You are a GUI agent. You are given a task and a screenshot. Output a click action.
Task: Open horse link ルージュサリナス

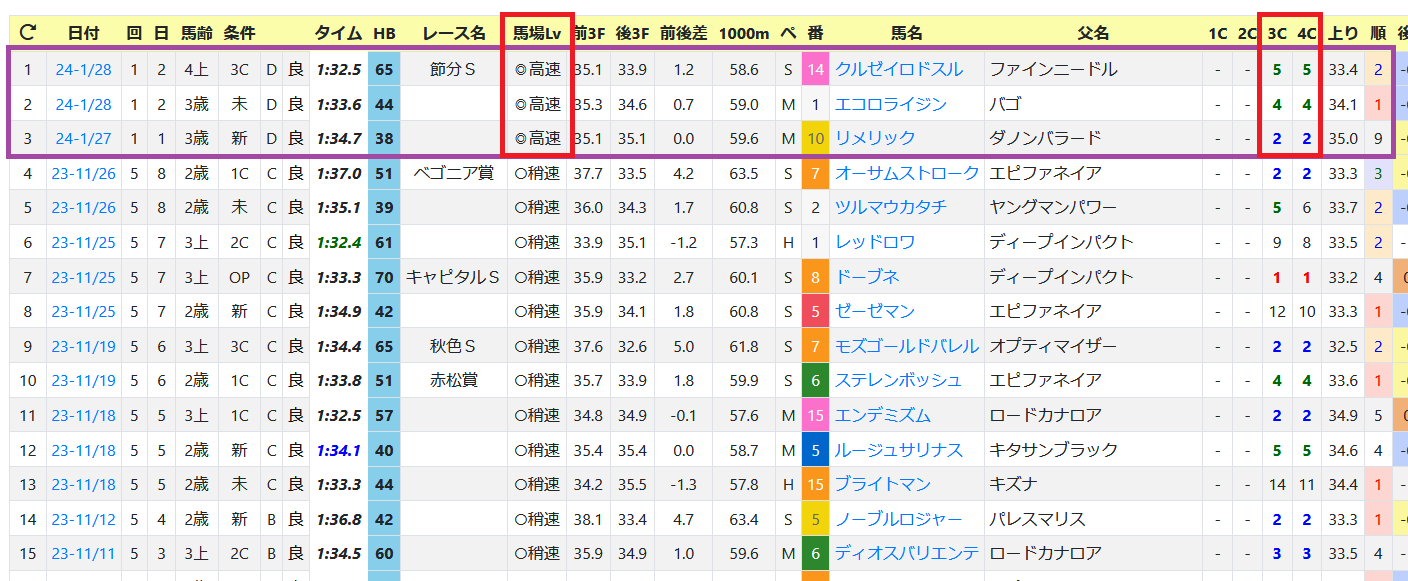899,450
